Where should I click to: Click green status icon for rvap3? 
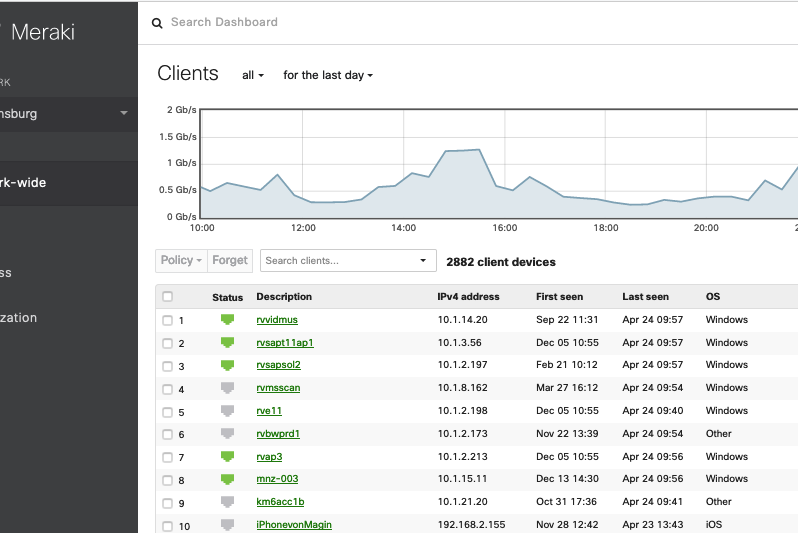[227, 457]
